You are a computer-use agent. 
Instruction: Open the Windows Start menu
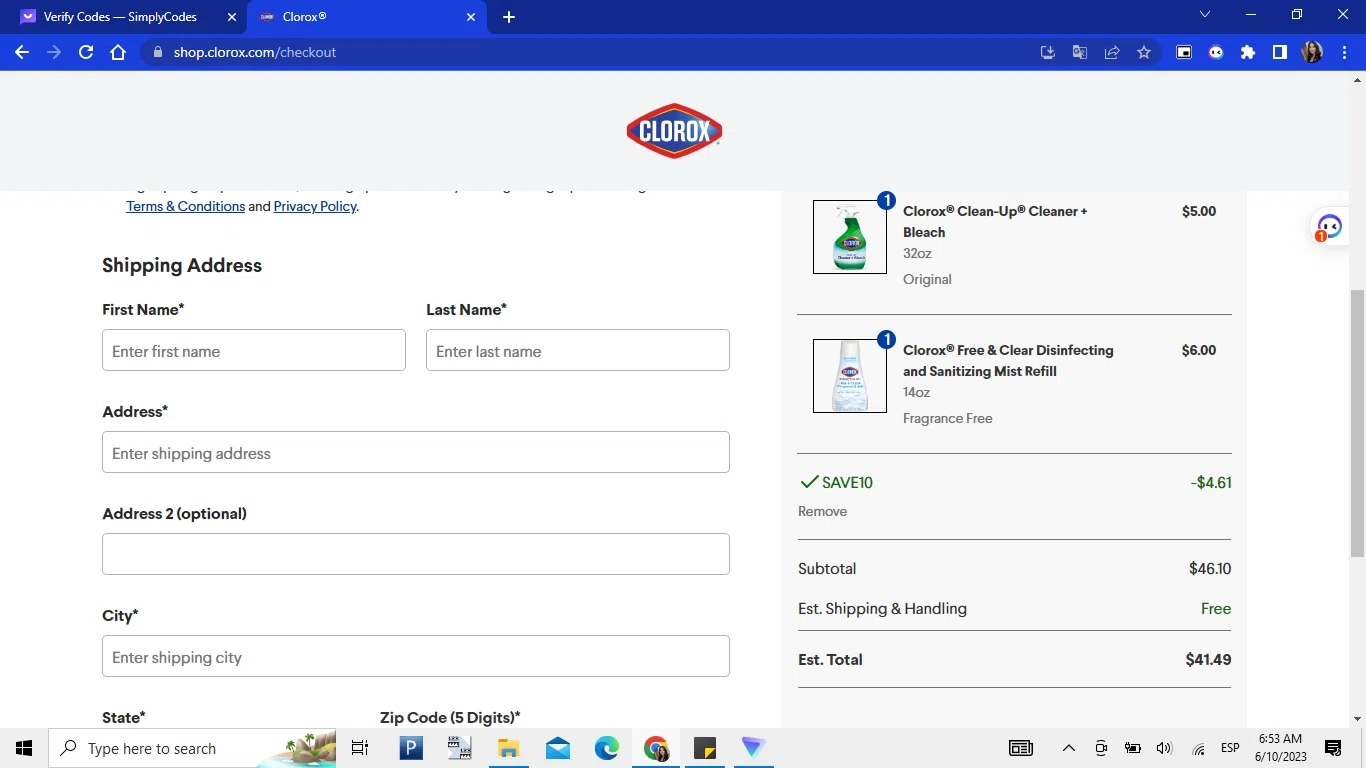tap(24, 748)
